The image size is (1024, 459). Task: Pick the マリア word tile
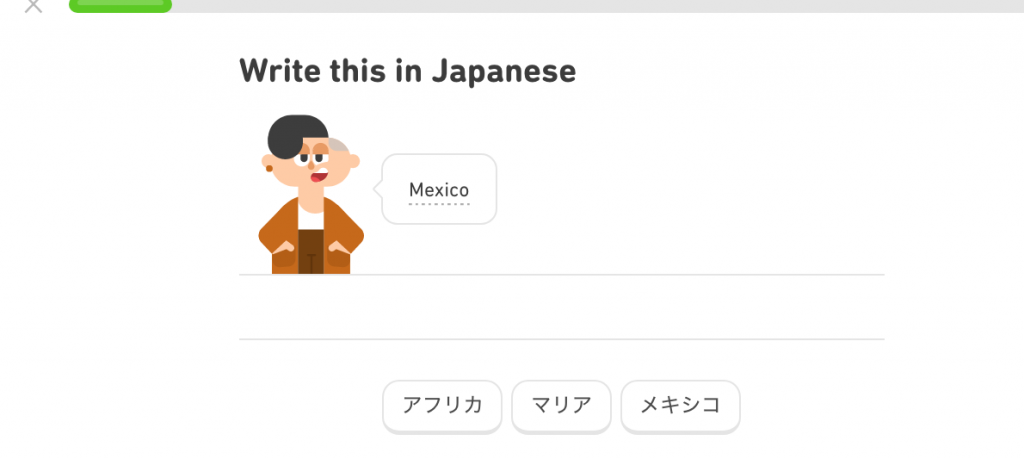tap(561, 405)
